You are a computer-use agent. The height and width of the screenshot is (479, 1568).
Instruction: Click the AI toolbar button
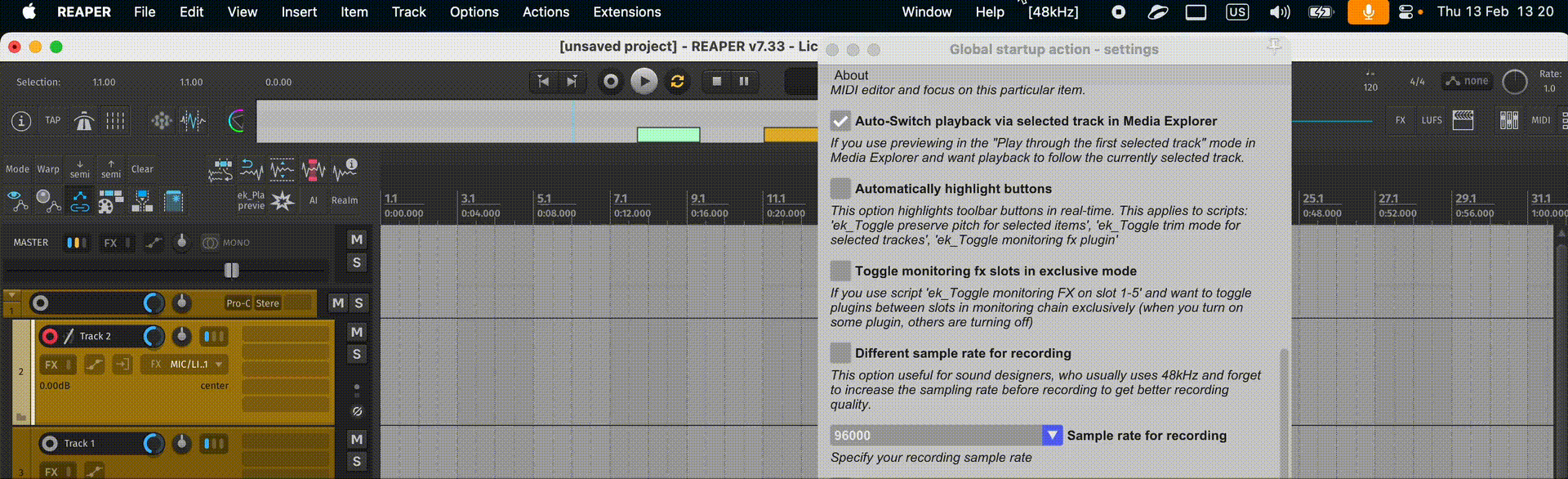click(314, 200)
